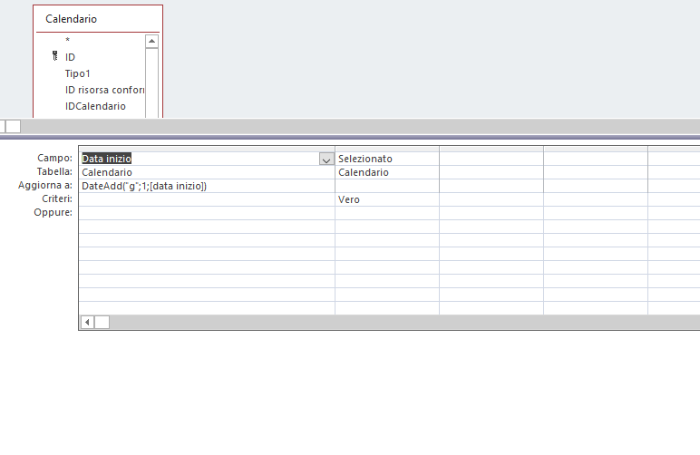Click the Data inizio field cell

(x=198, y=159)
